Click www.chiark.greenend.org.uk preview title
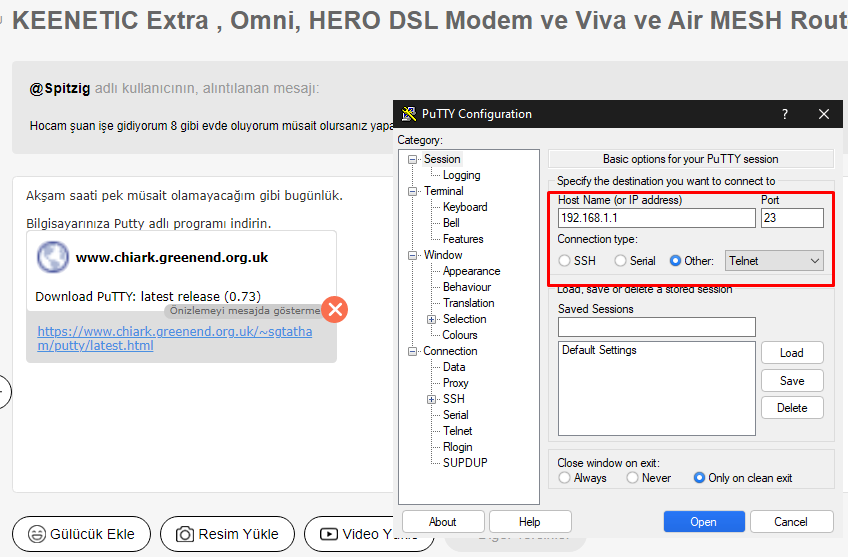Image resolution: width=848 pixels, height=557 pixels. point(172,257)
